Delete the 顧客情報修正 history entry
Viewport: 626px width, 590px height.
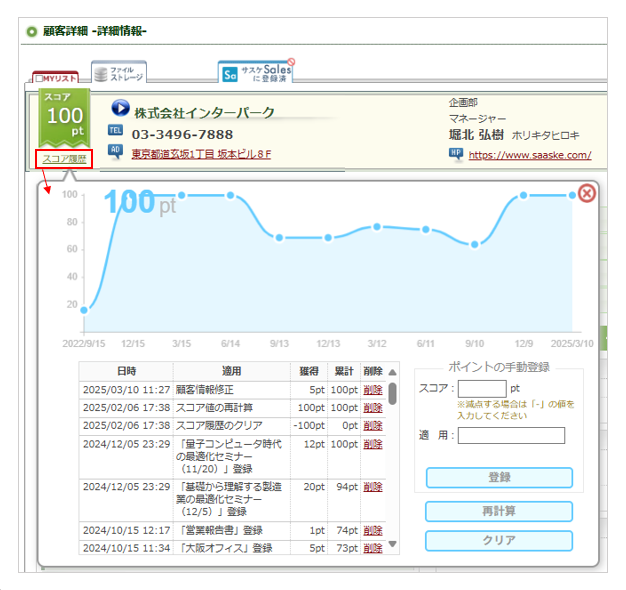pos(372,389)
